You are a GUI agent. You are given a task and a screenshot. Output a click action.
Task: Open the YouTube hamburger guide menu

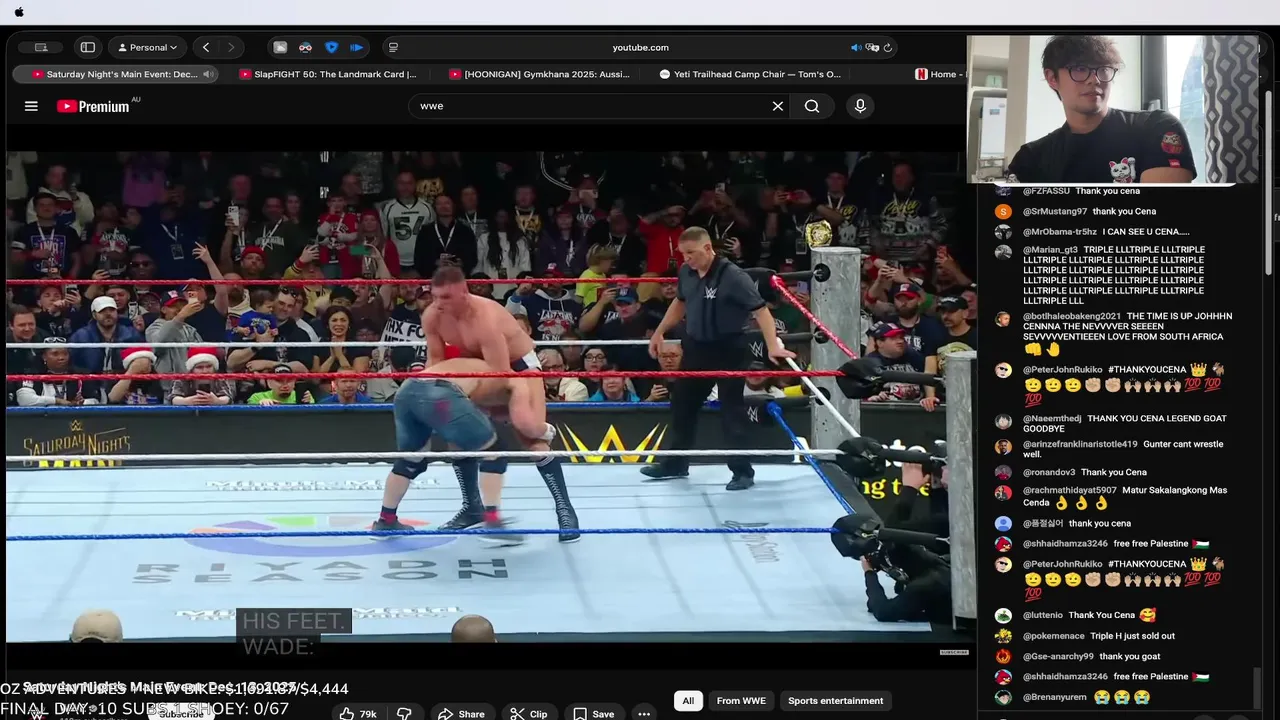click(x=31, y=106)
